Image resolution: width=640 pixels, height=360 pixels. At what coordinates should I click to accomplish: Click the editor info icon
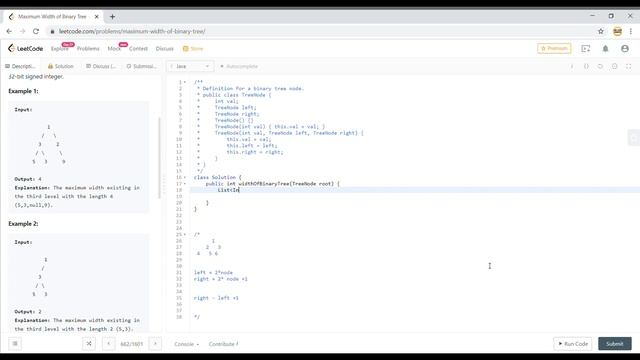572,66
